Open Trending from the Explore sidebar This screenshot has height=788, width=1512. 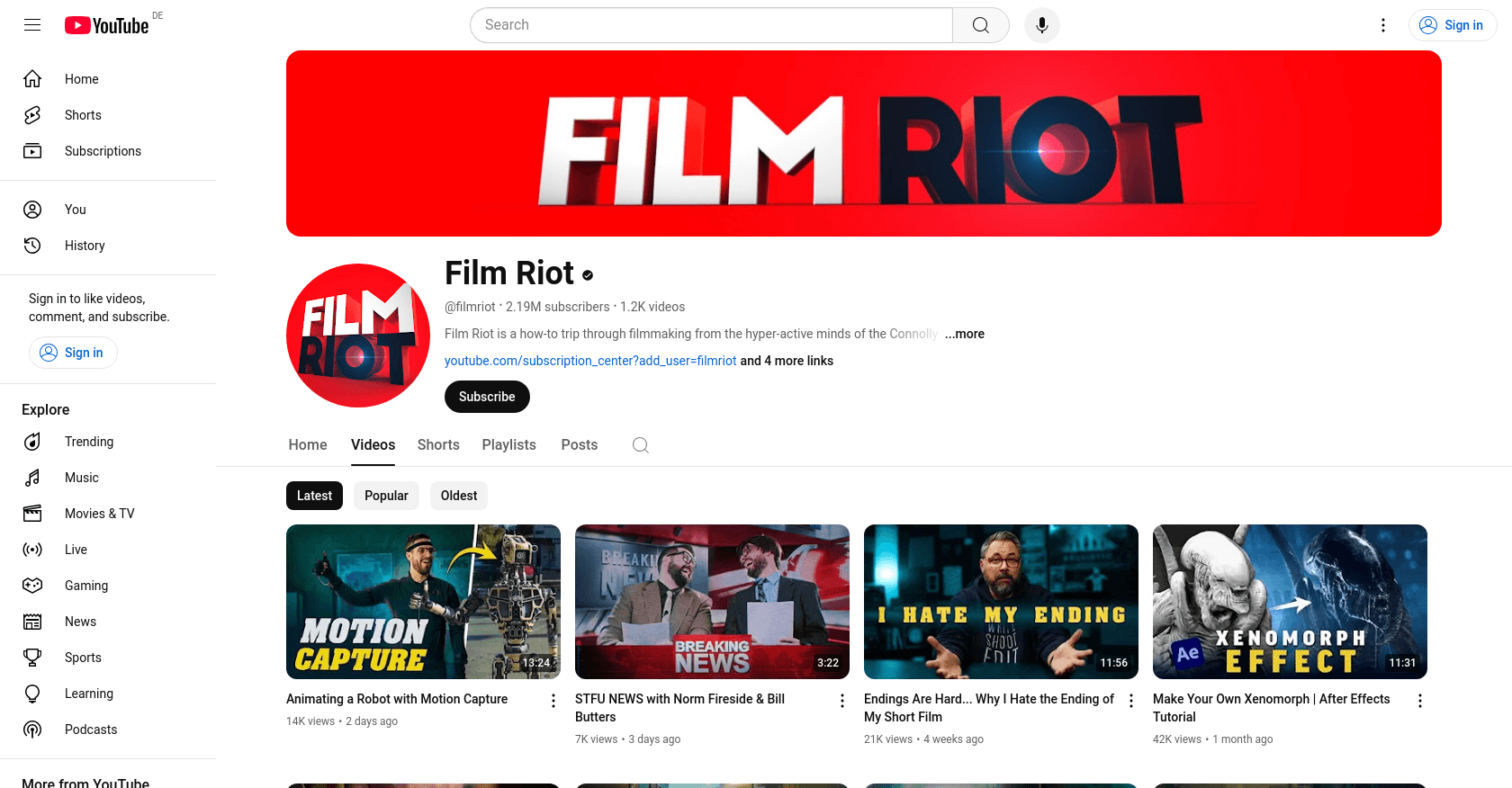[x=89, y=442]
